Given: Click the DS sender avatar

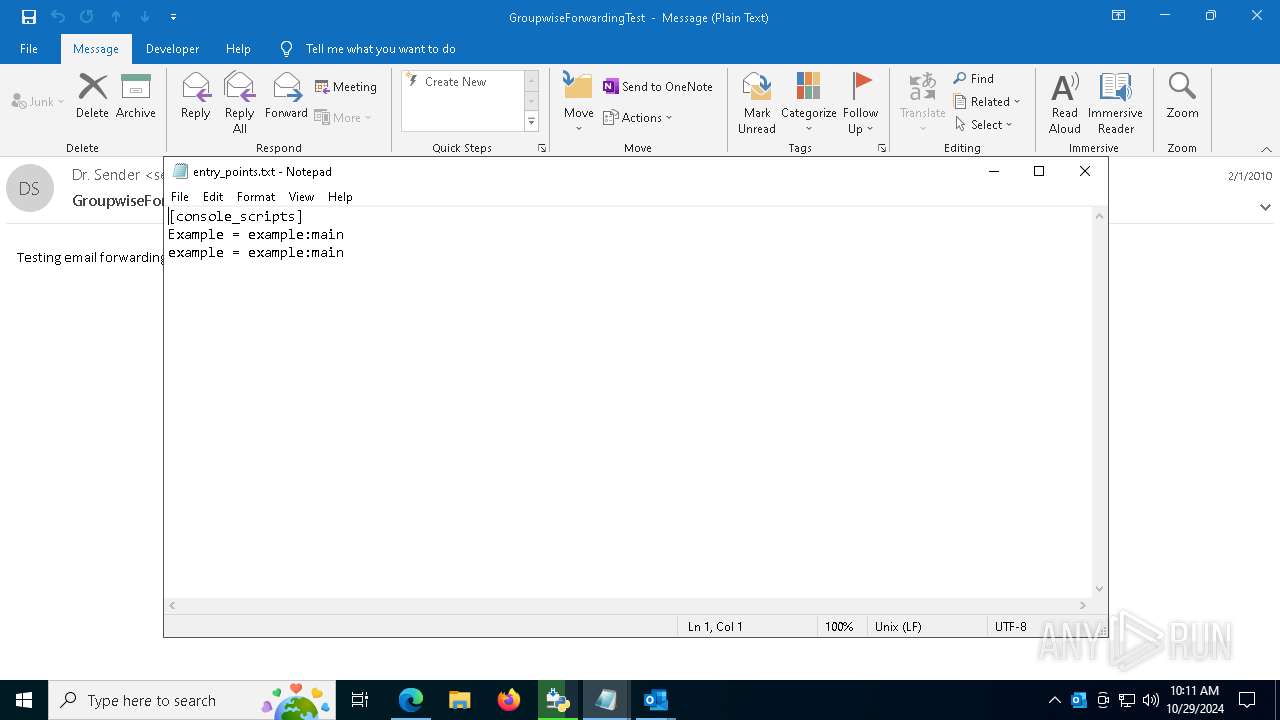Looking at the screenshot, I should pyautogui.click(x=29, y=188).
